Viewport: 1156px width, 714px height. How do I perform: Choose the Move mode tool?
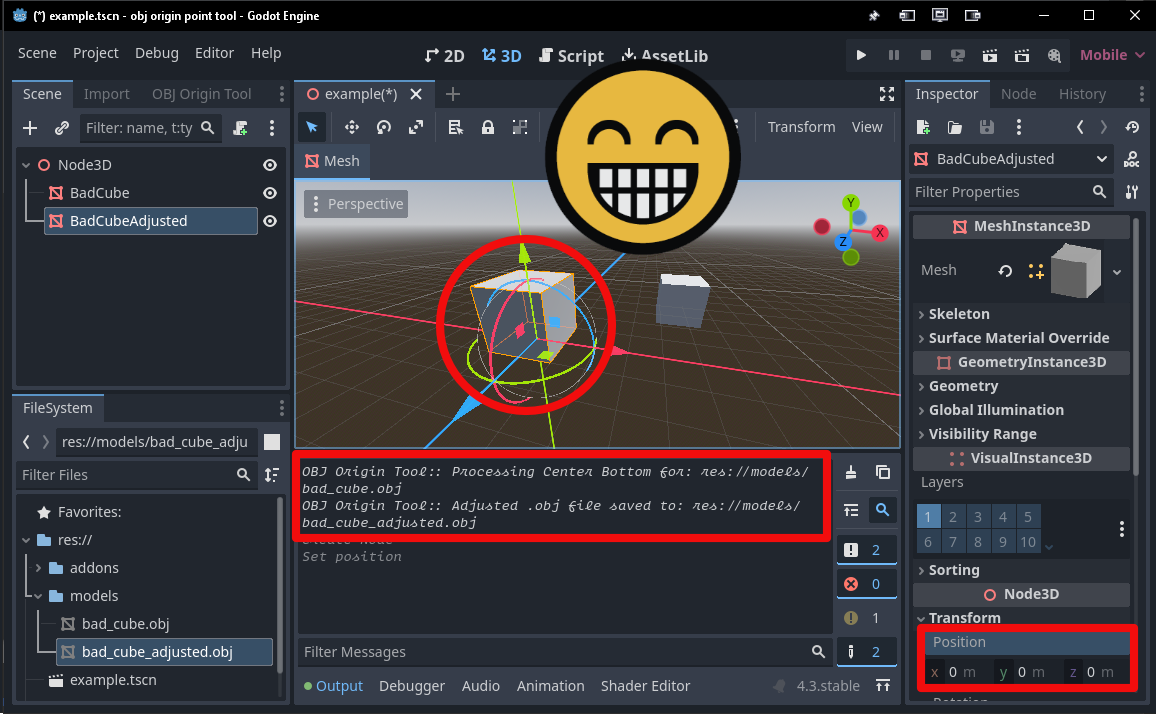pos(352,127)
